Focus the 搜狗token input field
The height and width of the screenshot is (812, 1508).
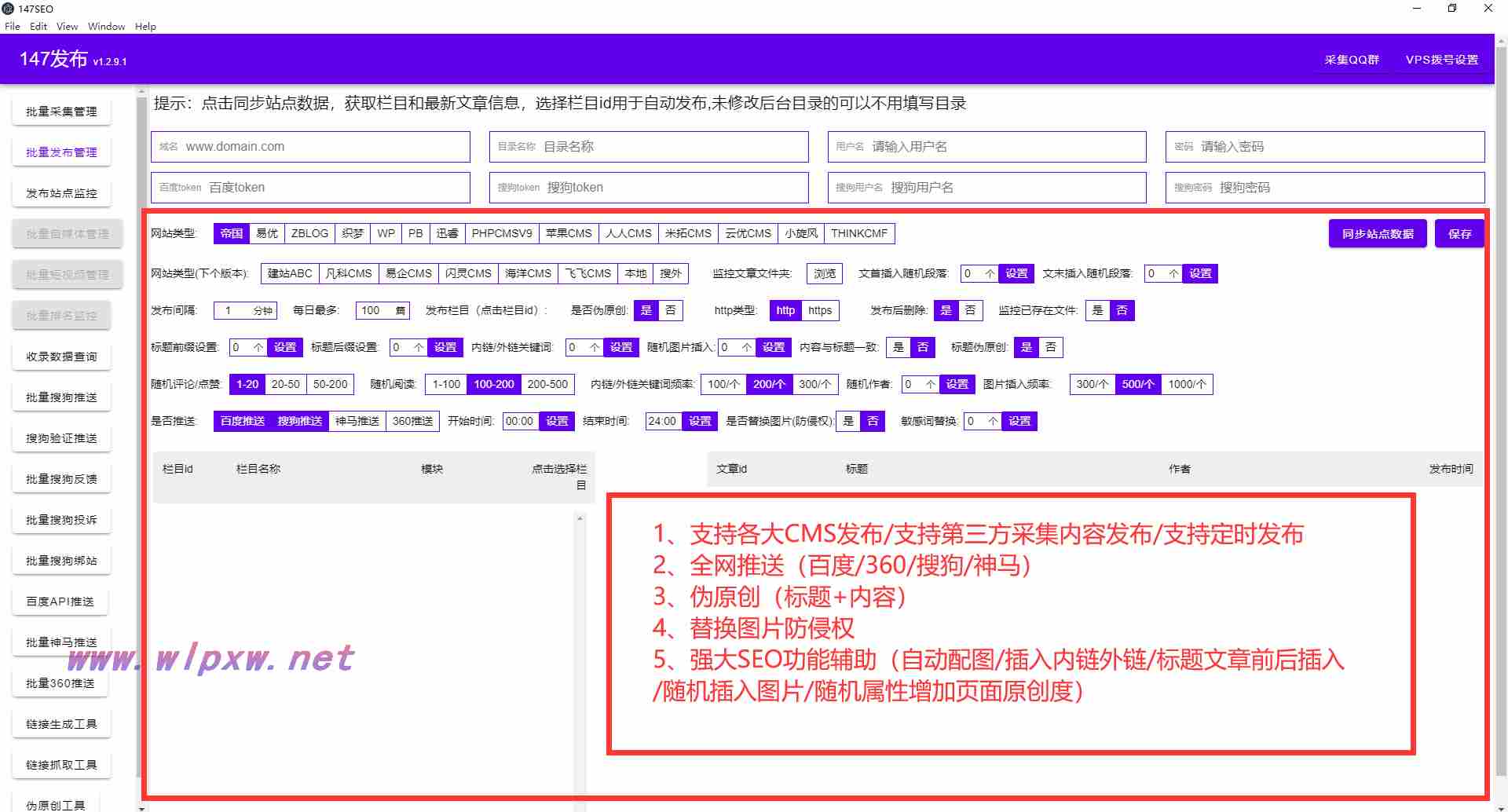coord(649,188)
